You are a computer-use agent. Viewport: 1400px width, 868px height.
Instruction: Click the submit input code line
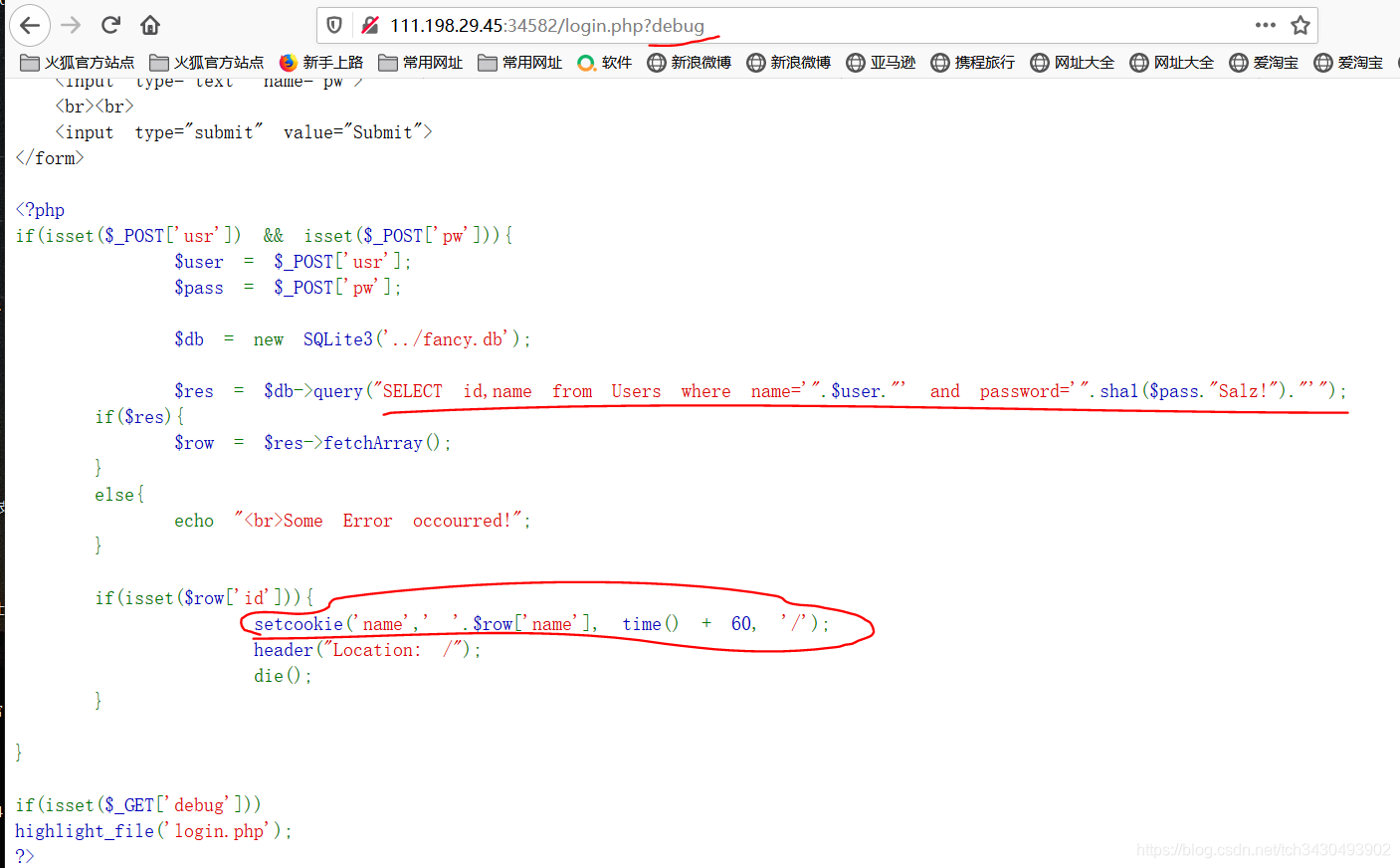244,132
